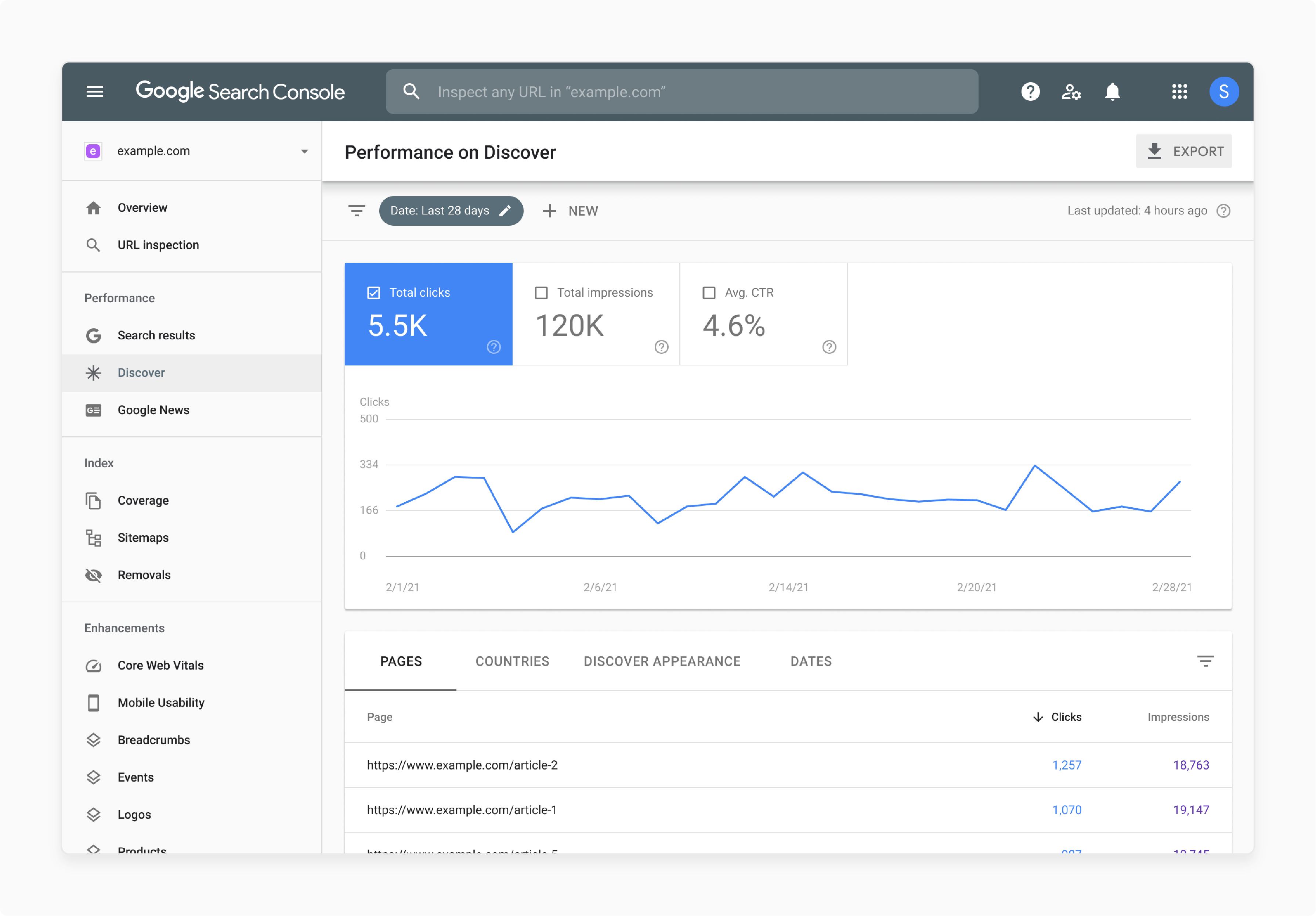Click the help icon in Avg. CTR card
This screenshot has width=1316, height=916.
[829, 347]
